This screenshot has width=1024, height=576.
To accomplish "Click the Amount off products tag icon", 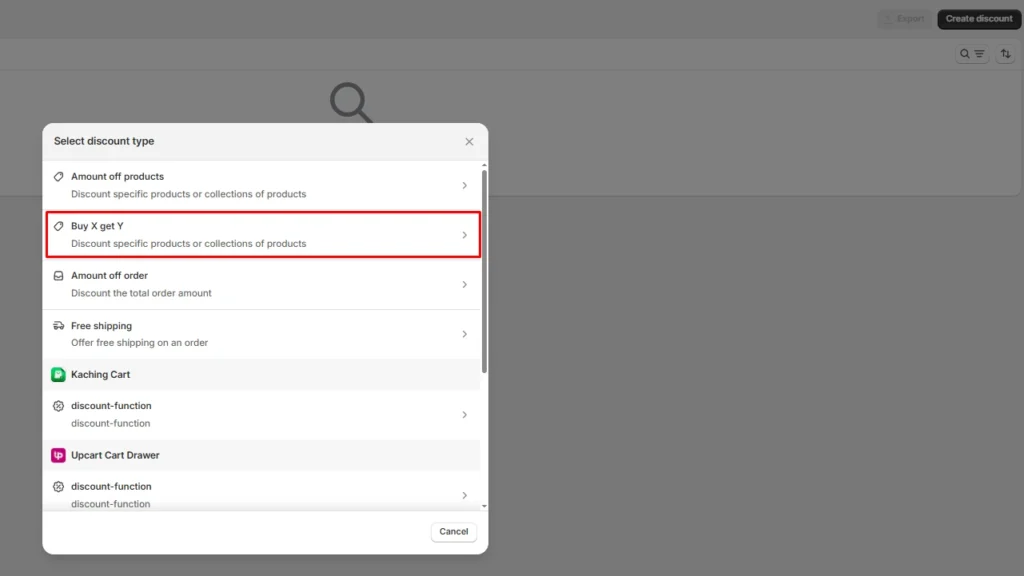I will 59,176.
